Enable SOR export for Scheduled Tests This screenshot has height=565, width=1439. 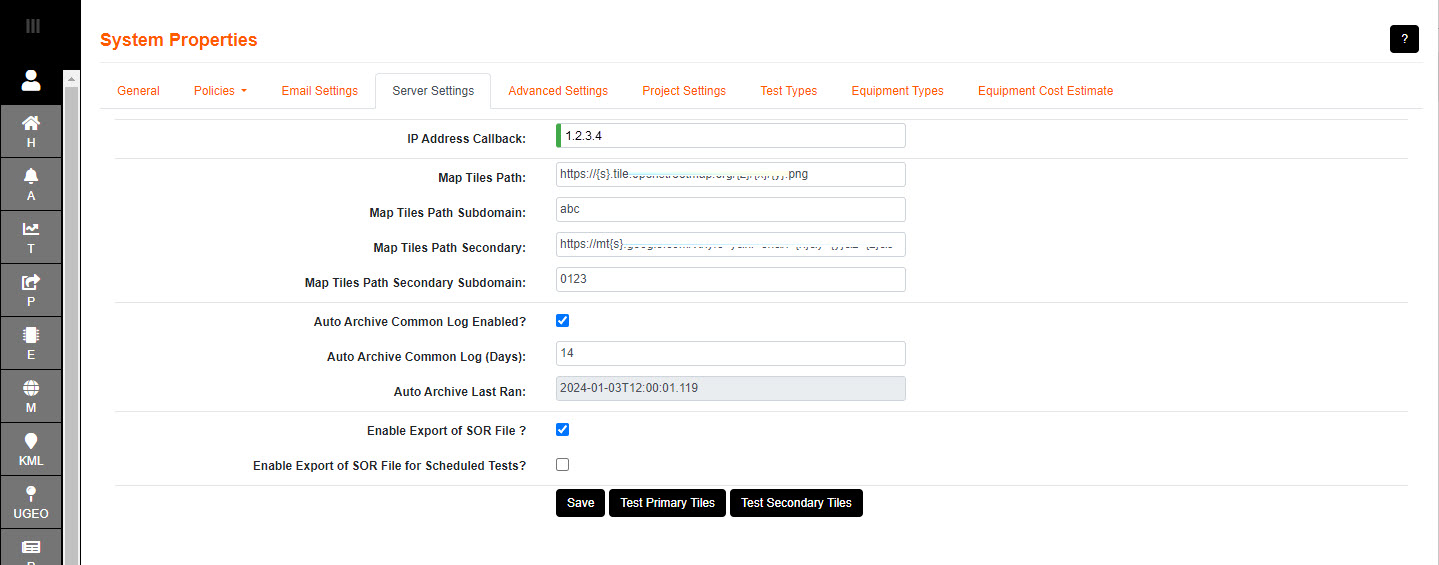click(562, 465)
